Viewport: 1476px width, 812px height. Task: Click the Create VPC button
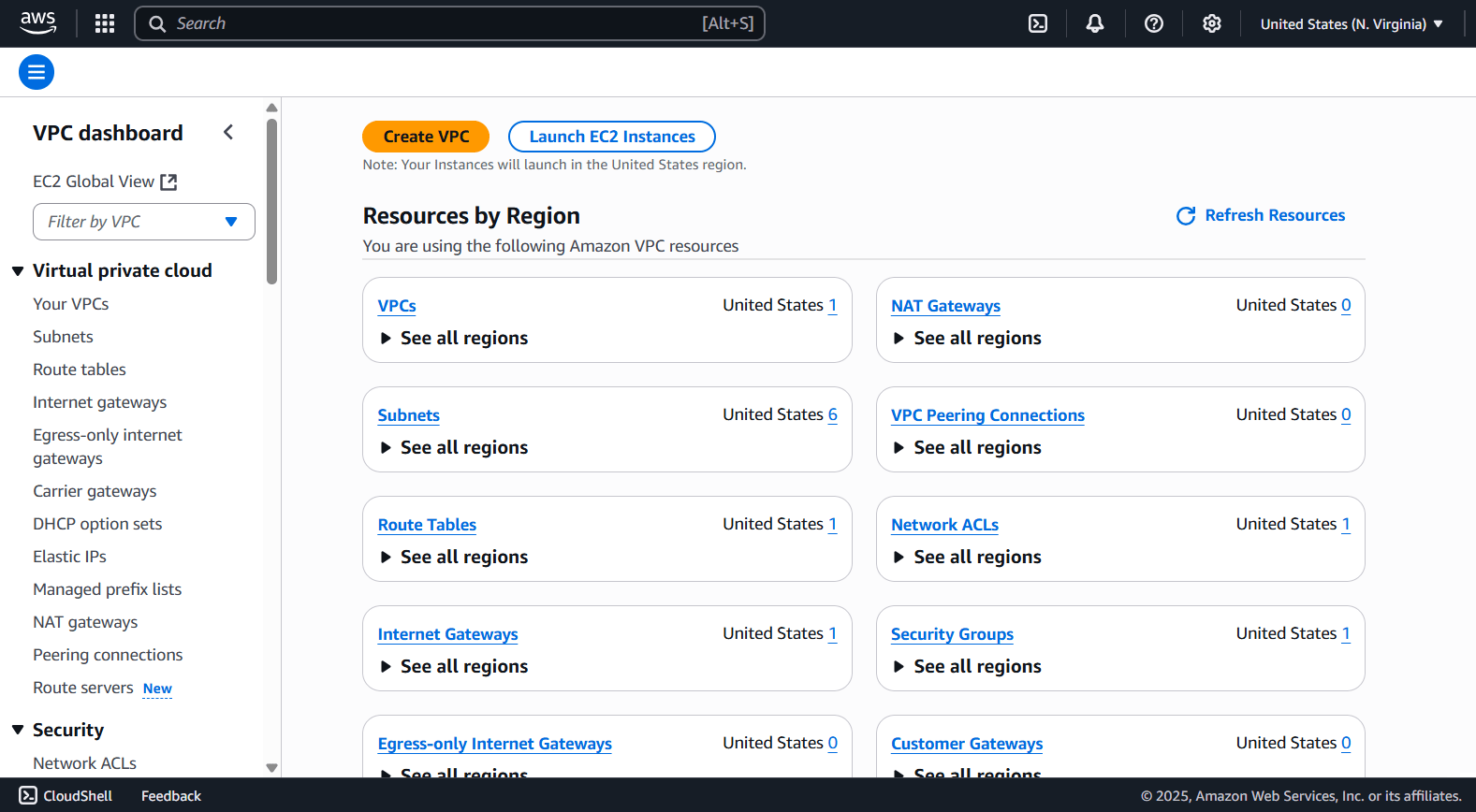(426, 137)
